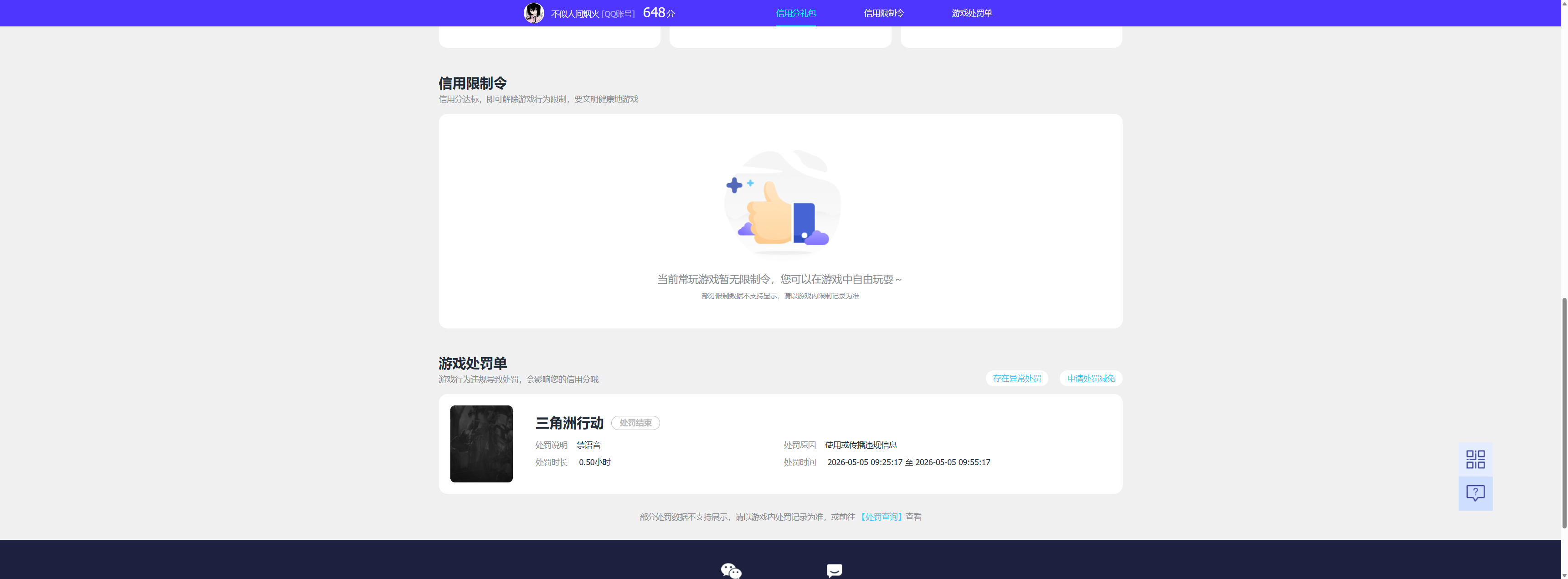Click the 三角洲行动 game thumbnail
This screenshot has width=1568, height=579.
(x=481, y=443)
